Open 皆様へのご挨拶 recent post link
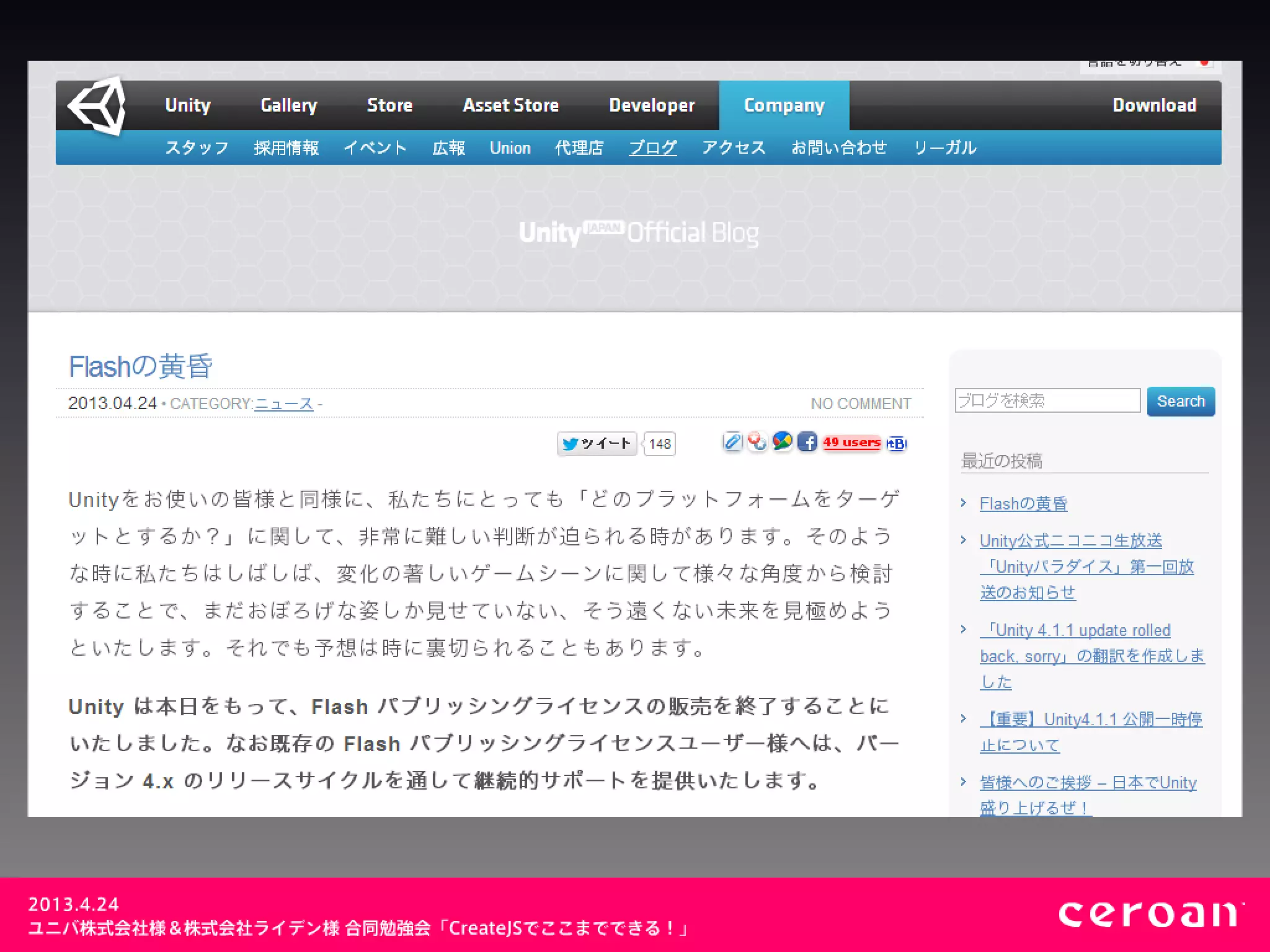 coord(1088,795)
